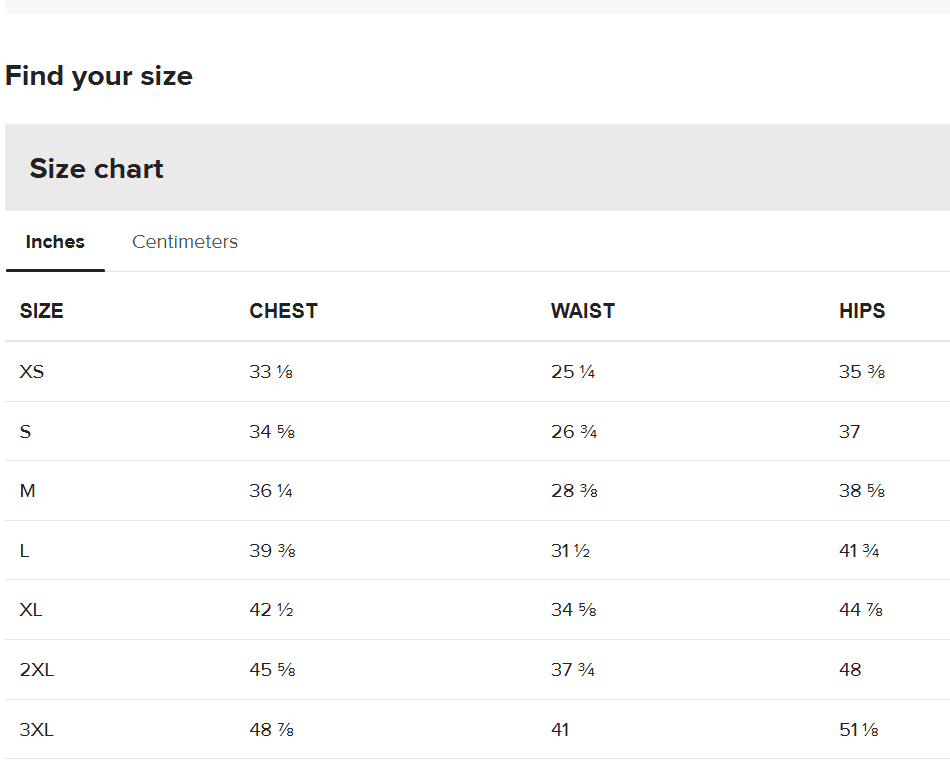950x777 pixels.
Task: Click the XS waist value 25 ¼
Action: [x=573, y=372]
